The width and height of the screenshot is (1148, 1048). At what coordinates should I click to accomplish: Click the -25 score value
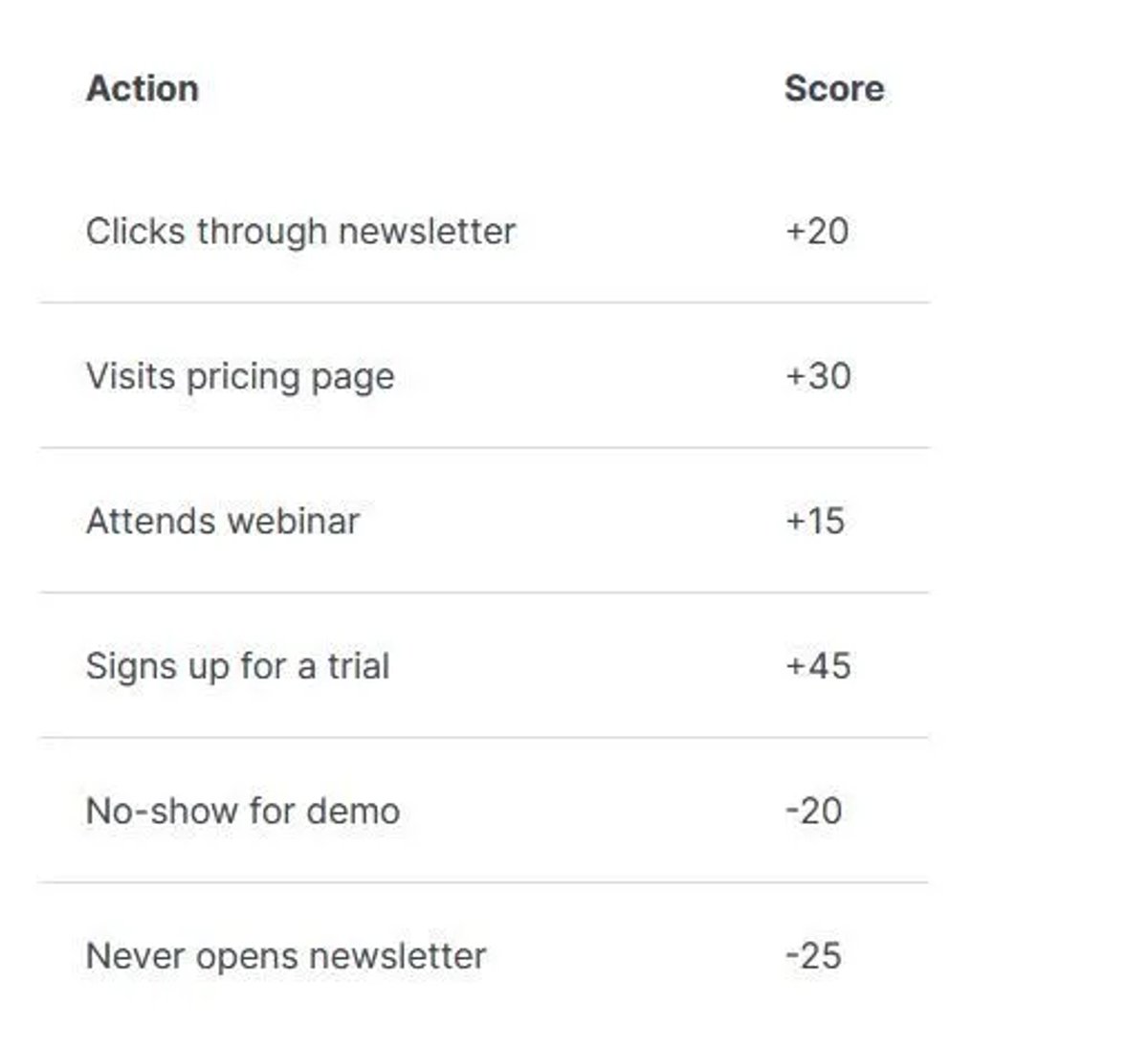[813, 956]
